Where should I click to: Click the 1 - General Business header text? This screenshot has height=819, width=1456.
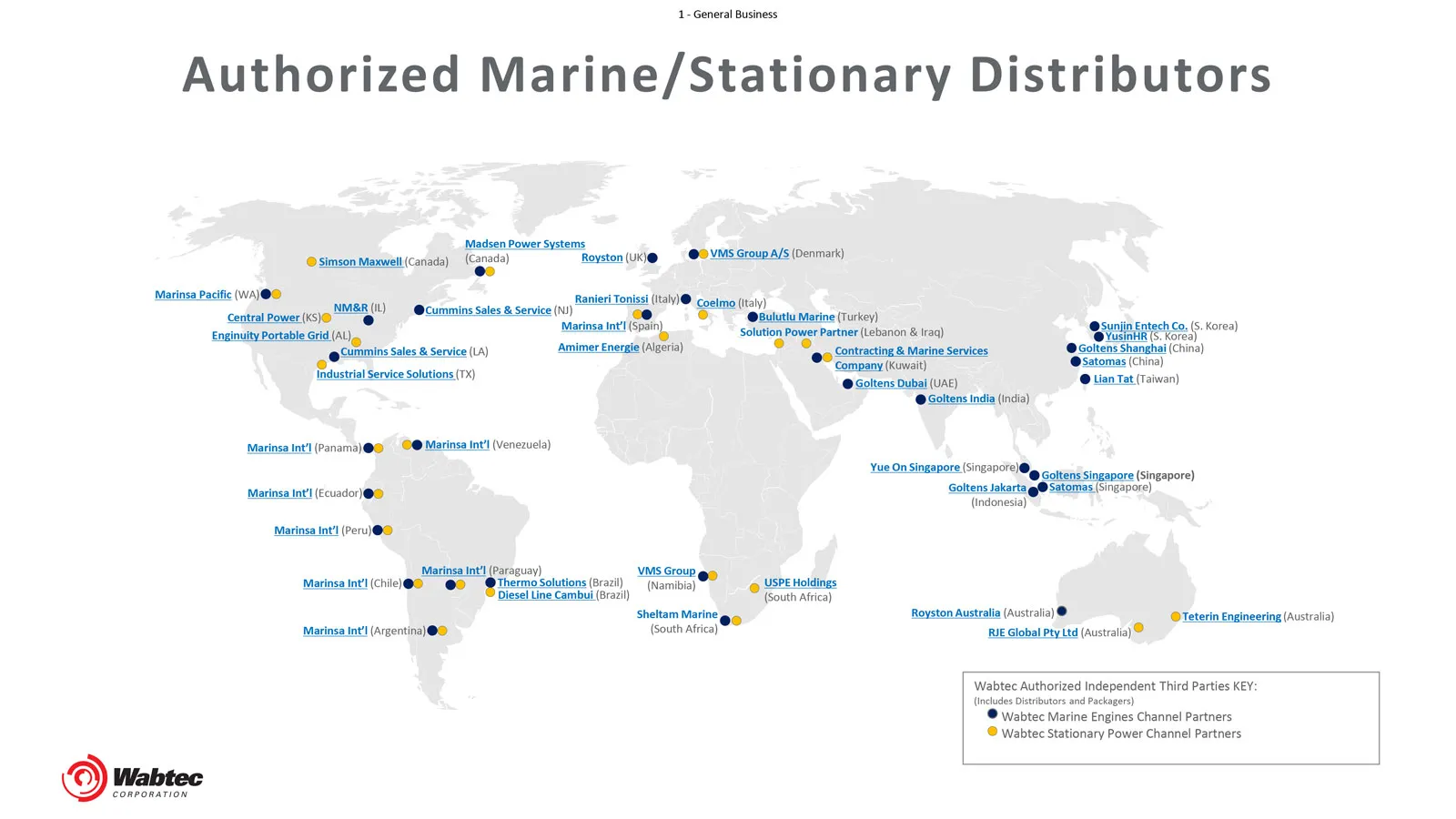pos(728,14)
